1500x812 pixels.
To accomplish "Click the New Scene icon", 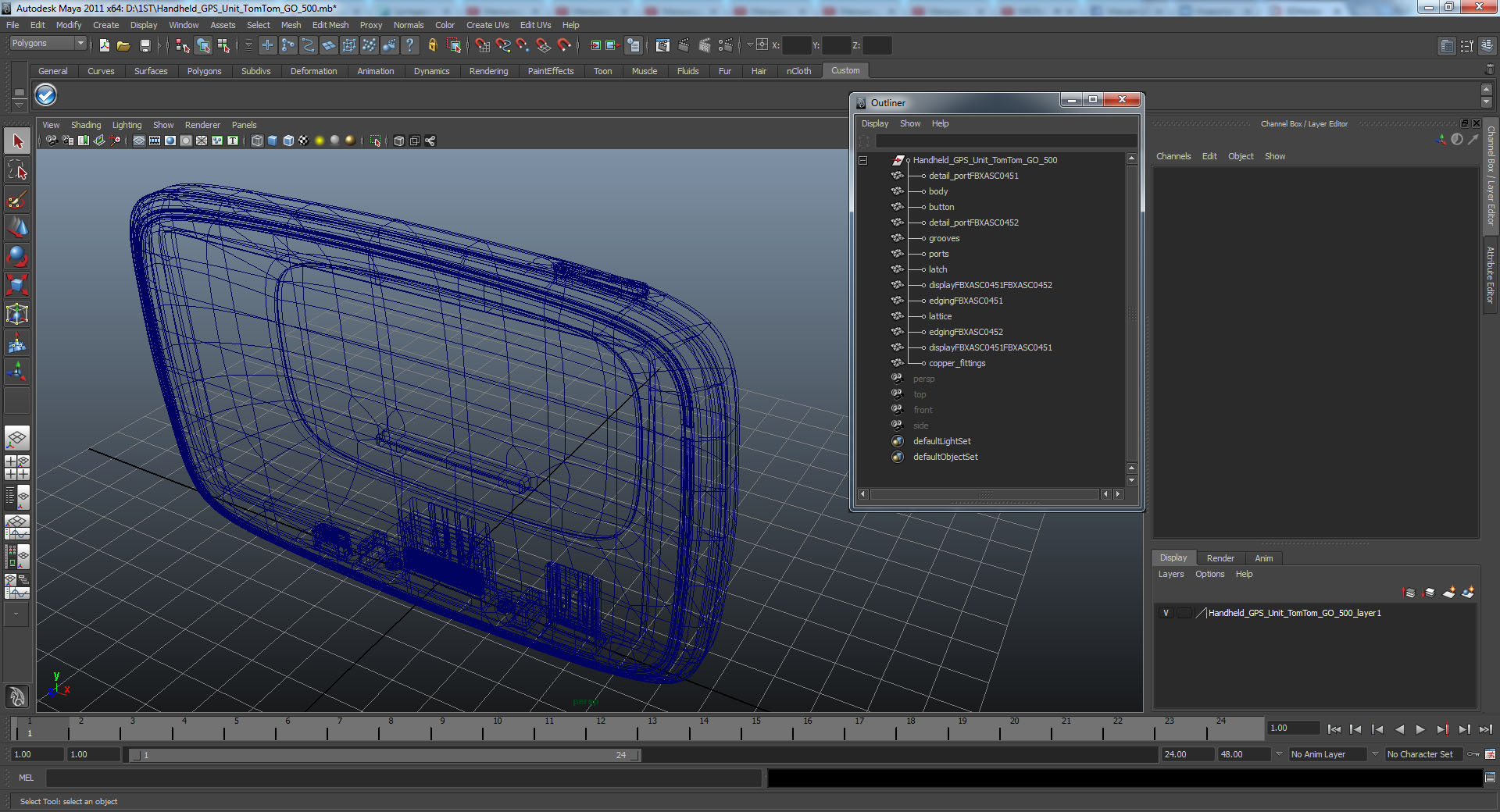I will coord(104,45).
